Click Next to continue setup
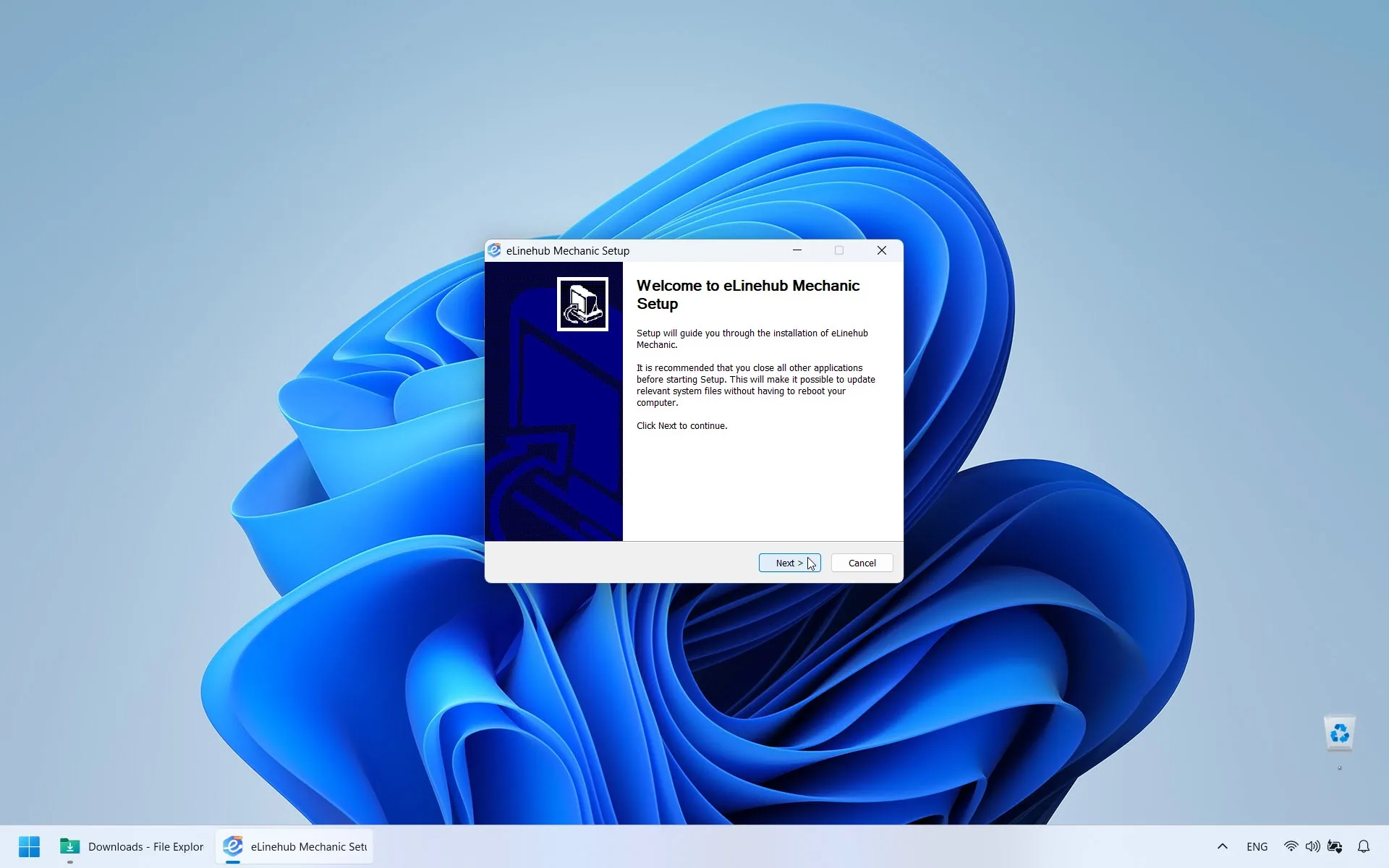Image resolution: width=1389 pixels, height=868 pixels. 789,563
